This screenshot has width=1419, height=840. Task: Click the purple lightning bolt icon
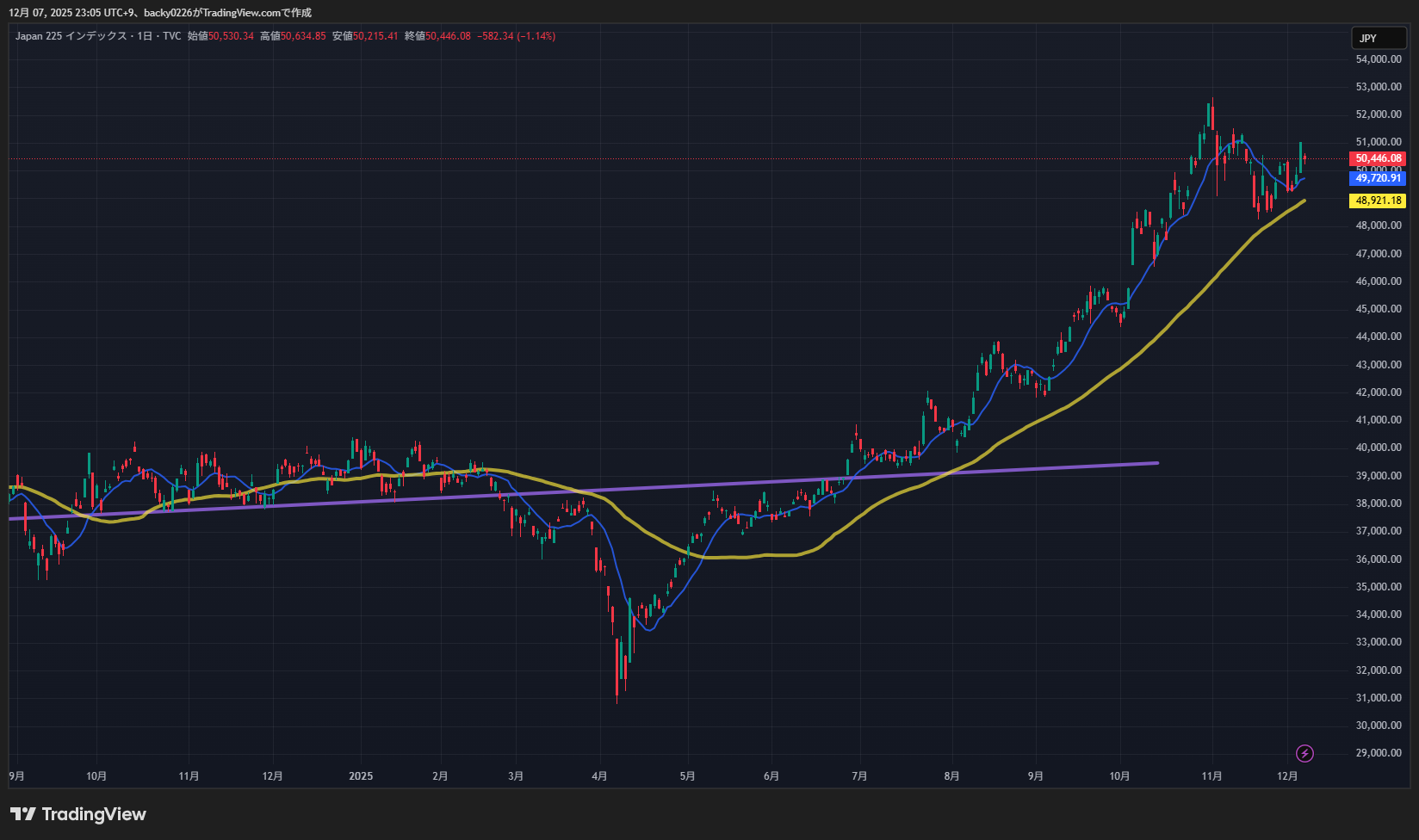1304,754
